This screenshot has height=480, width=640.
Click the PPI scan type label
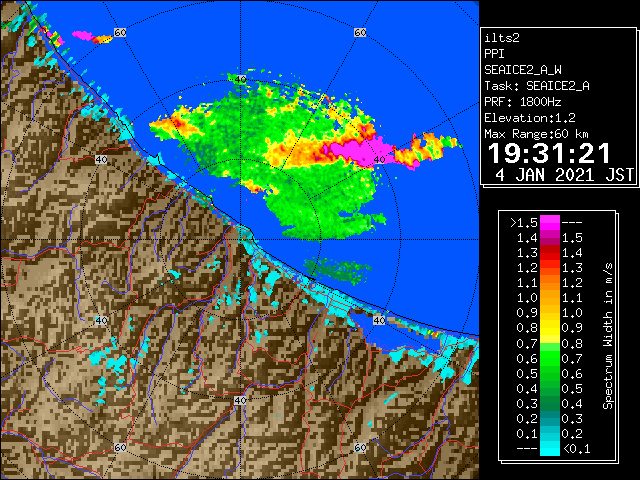[x=494, y=54]
